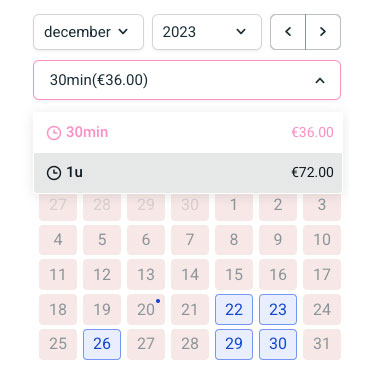This screenshot has height=370, width=370.
Task: Pick available date 22
Action: (234, 309)
